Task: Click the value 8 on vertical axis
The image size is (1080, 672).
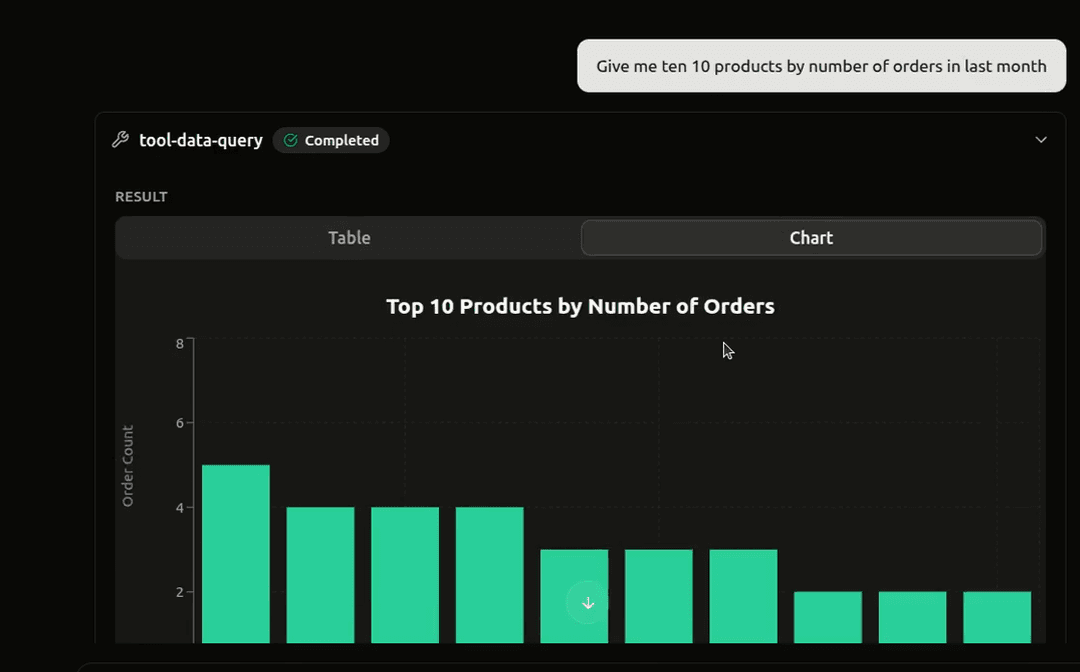Action: [x=180, y=341]
